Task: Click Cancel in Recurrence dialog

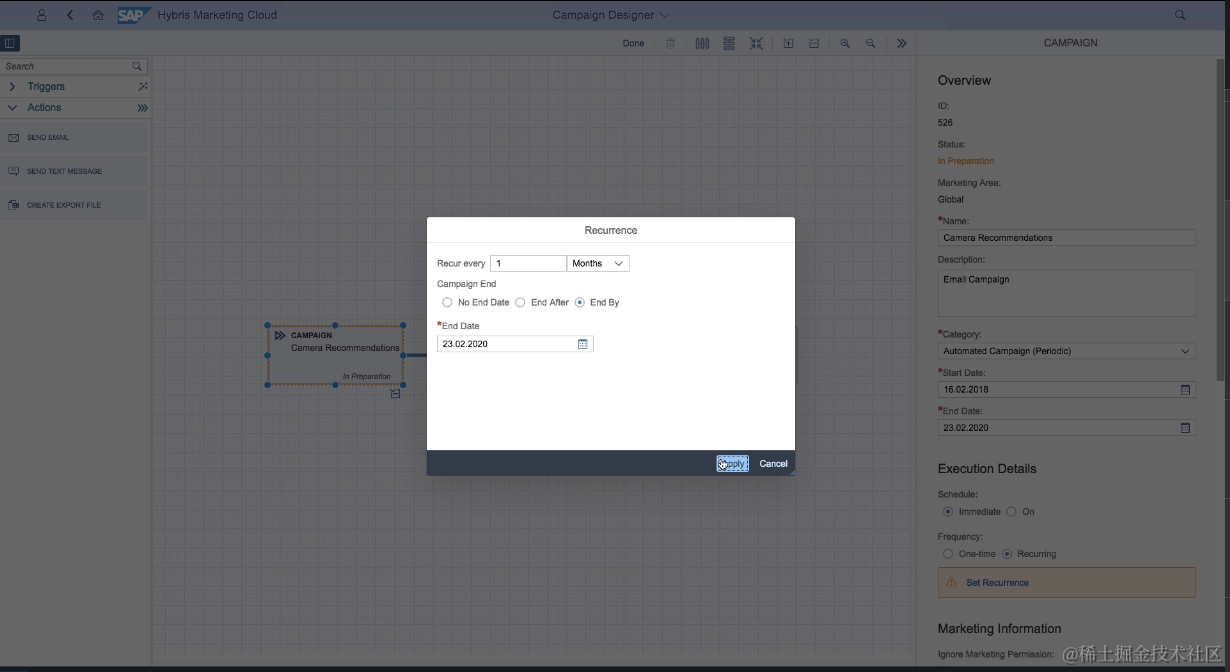Action: 773,463
